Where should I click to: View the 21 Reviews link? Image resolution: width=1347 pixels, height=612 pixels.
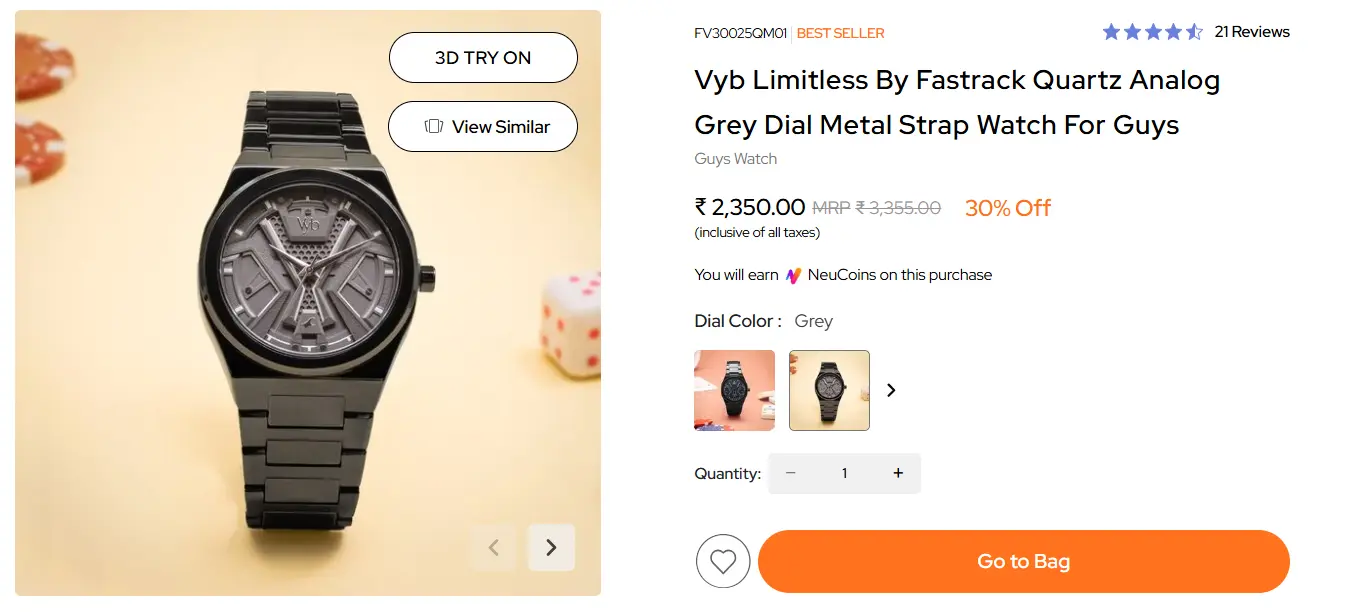(1252, 32)
